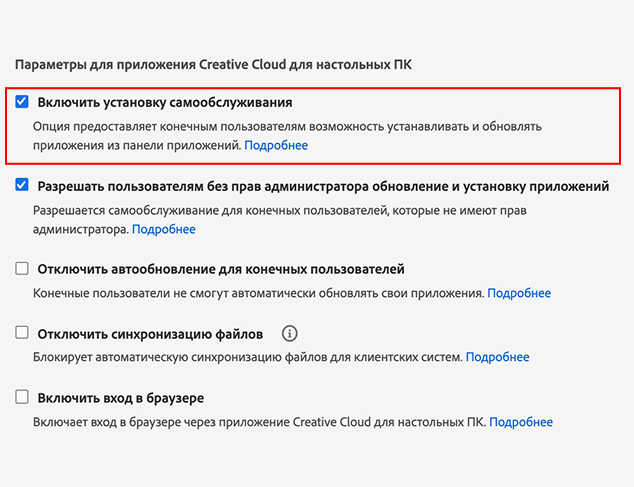The height and width of the screenshot is (487, 634).
Task: Follow Подробнее link in the auto-update description
Action: tap(519, 293)
